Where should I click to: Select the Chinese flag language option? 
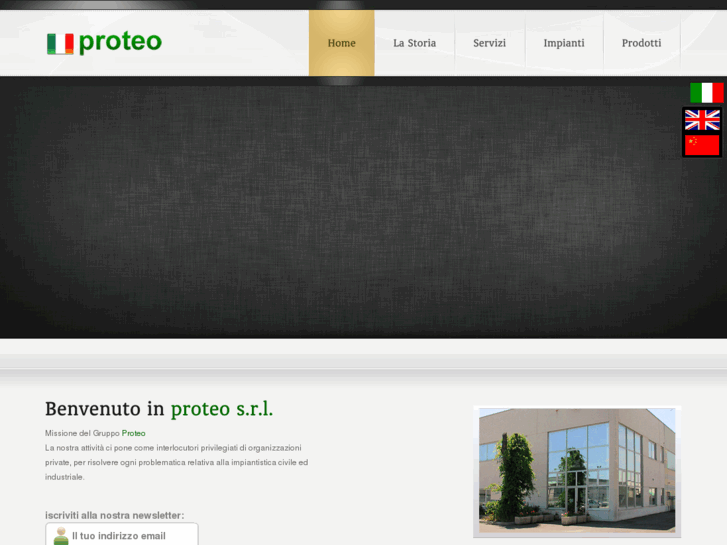click(x=702, y=145)
